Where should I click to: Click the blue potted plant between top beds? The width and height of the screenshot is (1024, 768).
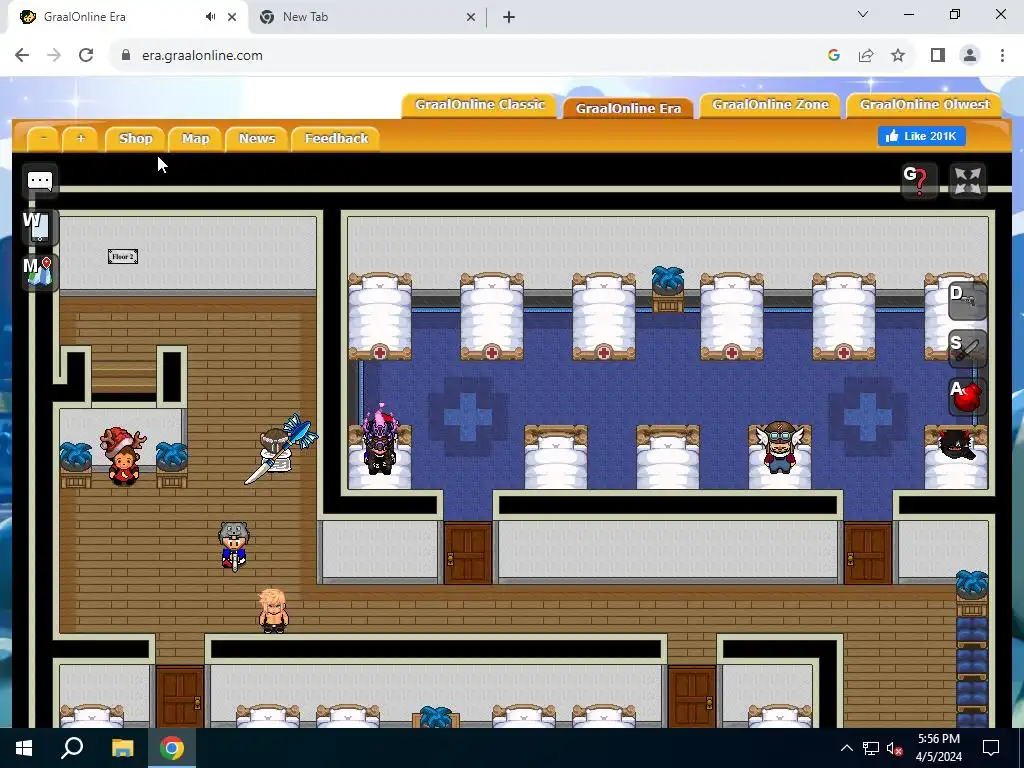[667, 289]
